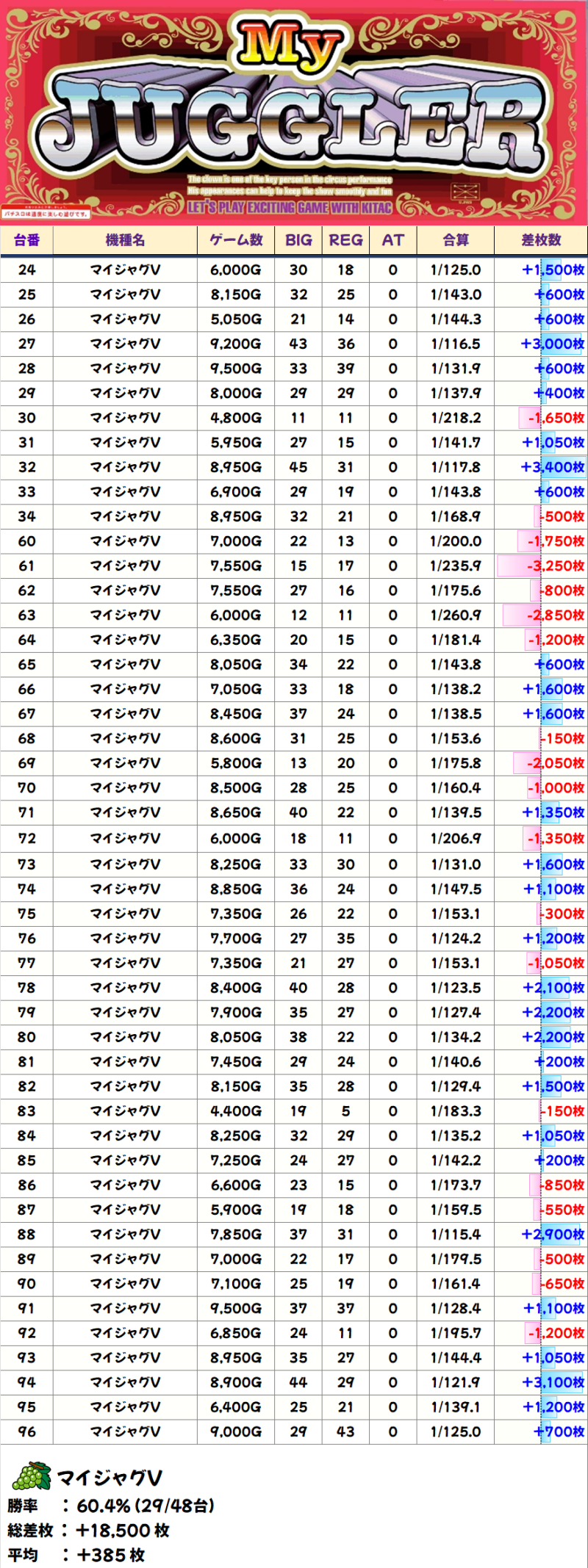The width and height of the screenshot is (588, 1568).
Task: Click the 機種名 column header
Action: point(125,240)
